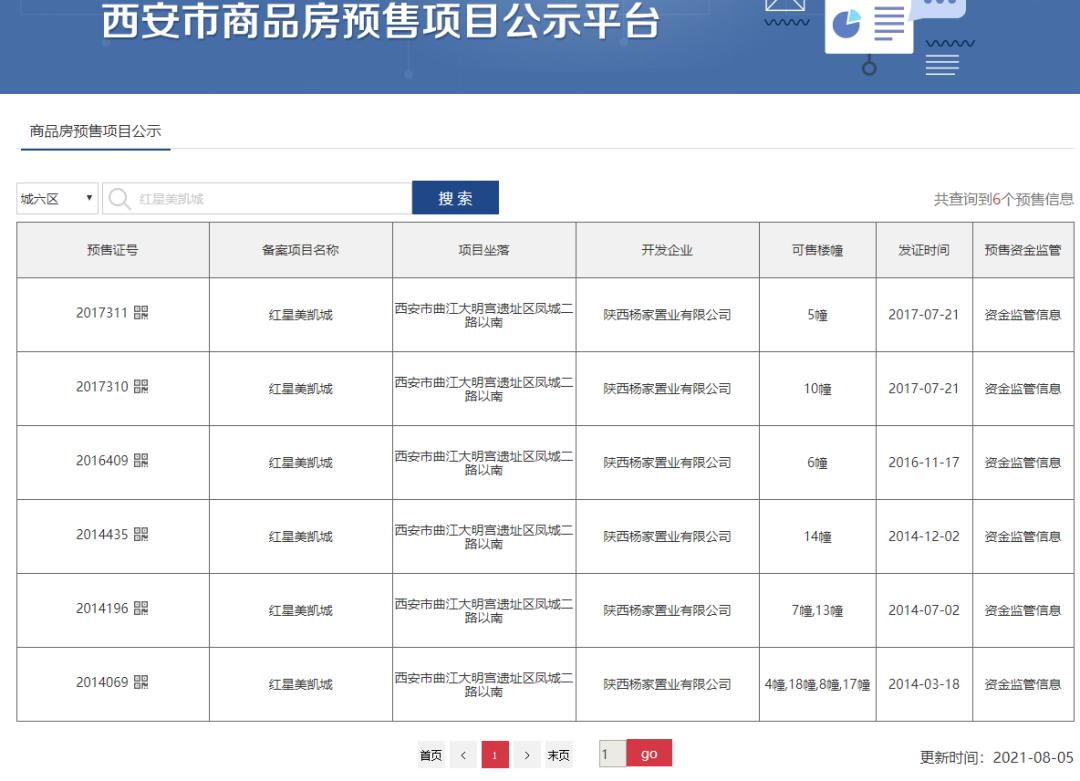Open QR code for permit 2016409
This screenshot has width=1080, height=781.
(x=141, y=461)
